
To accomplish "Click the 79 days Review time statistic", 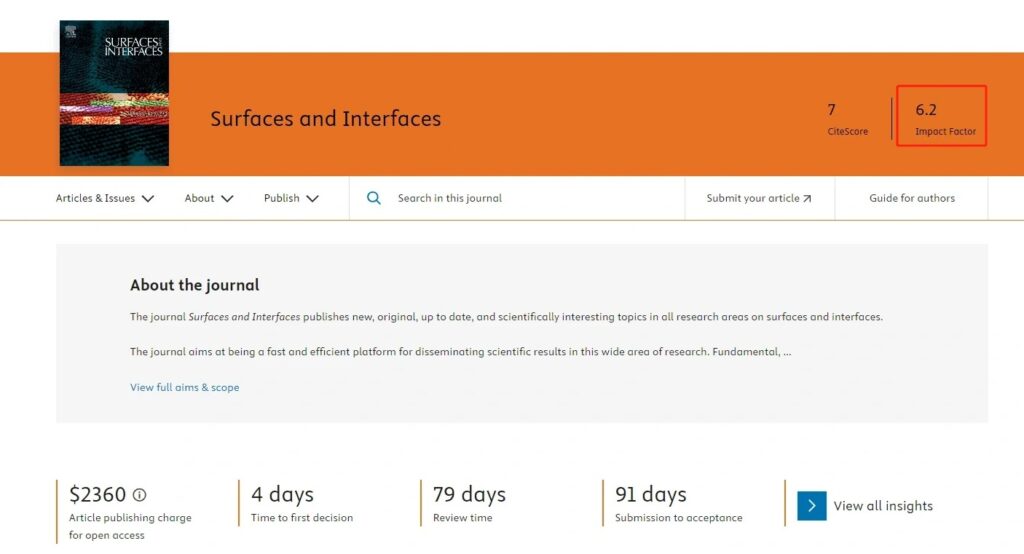I will point(469,503).
